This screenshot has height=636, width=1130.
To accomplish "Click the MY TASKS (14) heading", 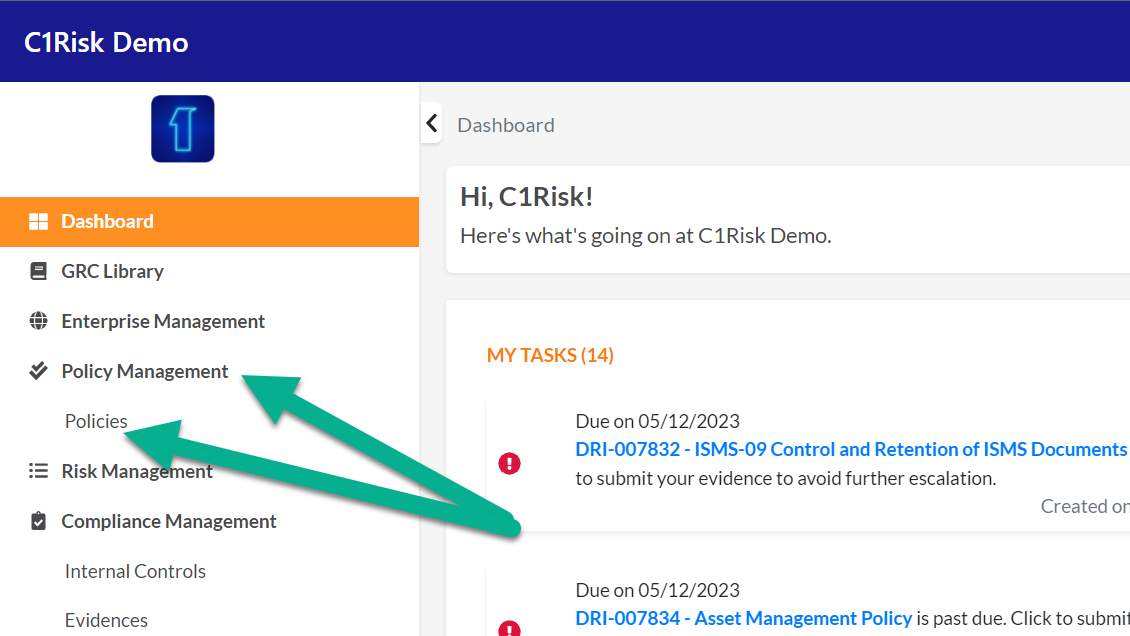I will [550, 355].
